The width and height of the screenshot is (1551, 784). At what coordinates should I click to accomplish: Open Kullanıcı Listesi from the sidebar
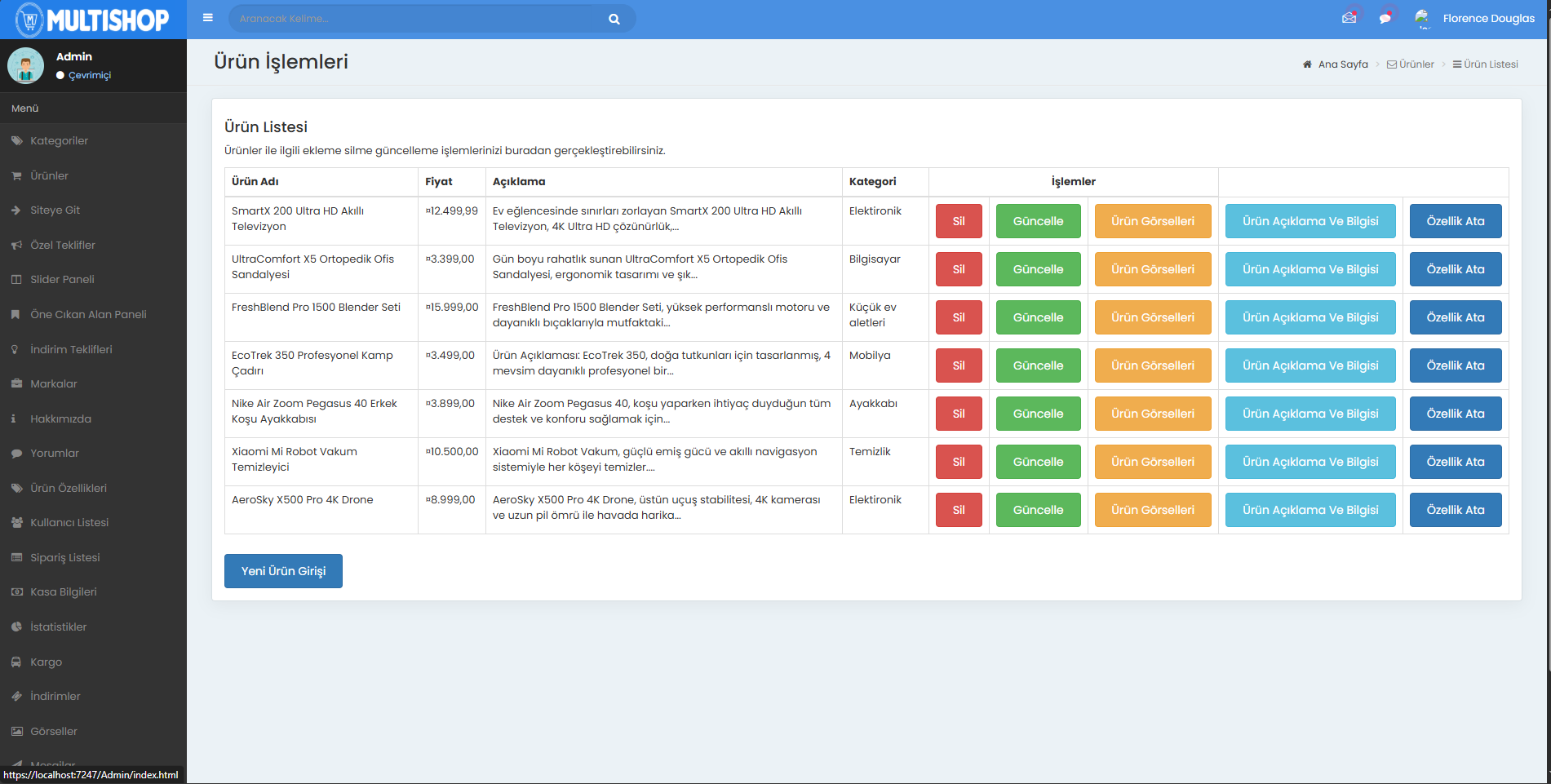pos(69,522)
